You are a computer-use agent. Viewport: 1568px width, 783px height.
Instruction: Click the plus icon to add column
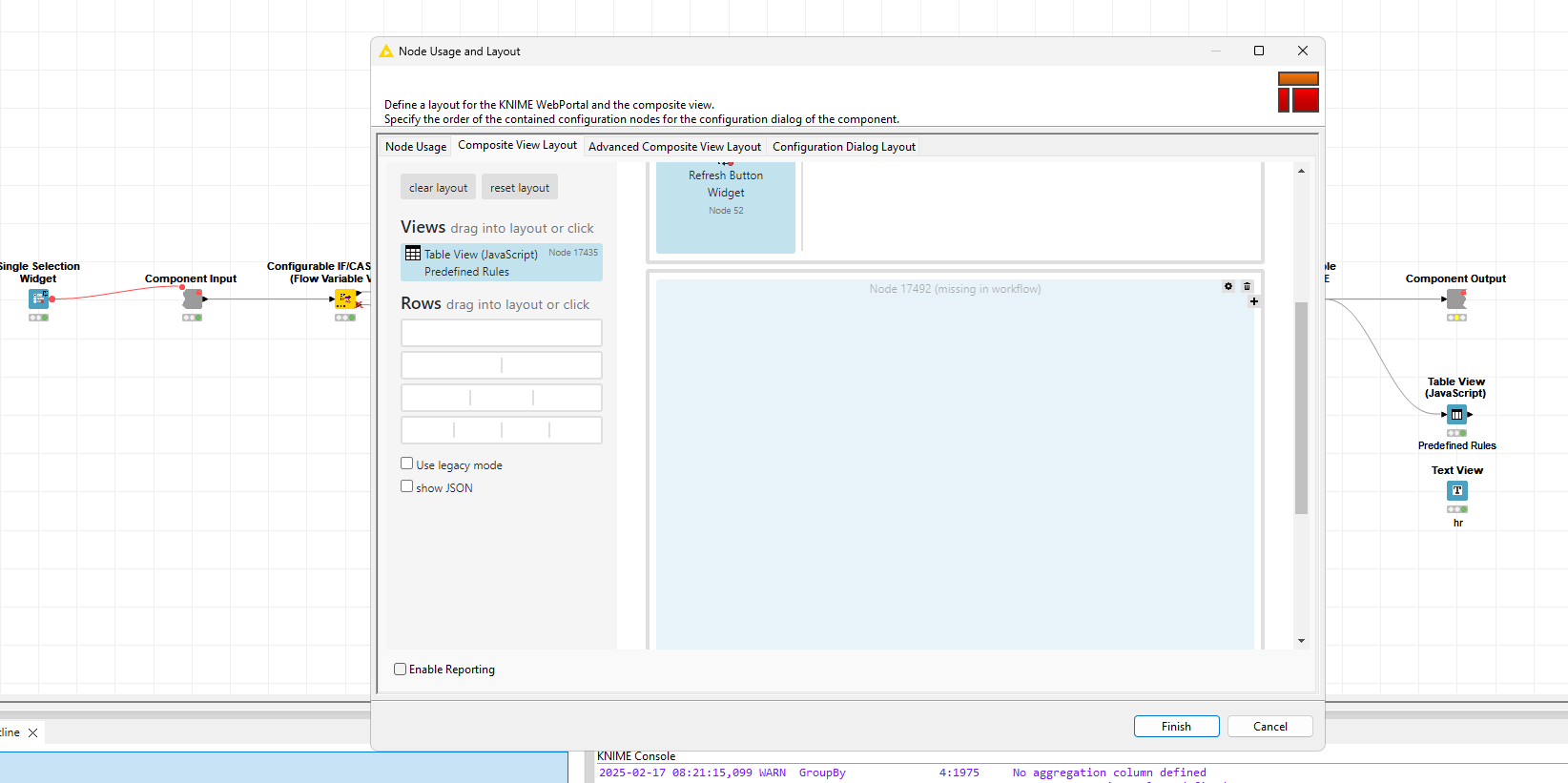coord(1254,301)
